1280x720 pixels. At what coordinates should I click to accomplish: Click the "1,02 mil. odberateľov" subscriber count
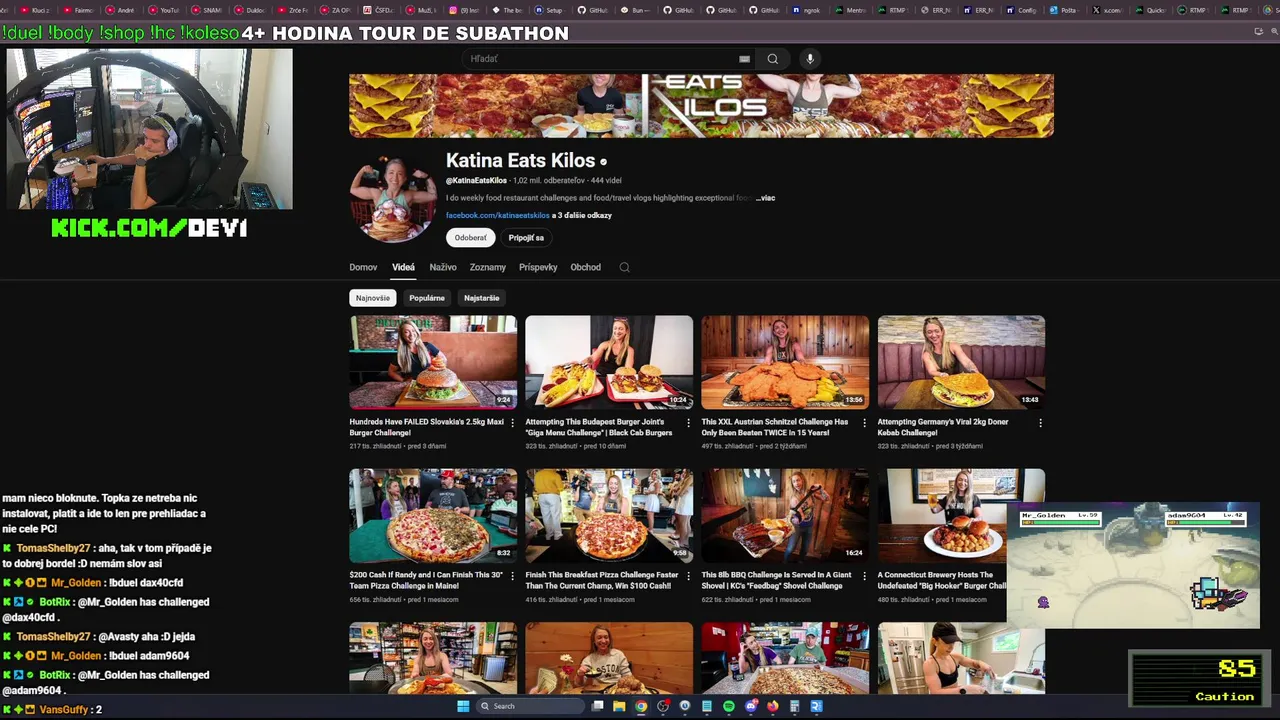point(549,181)
